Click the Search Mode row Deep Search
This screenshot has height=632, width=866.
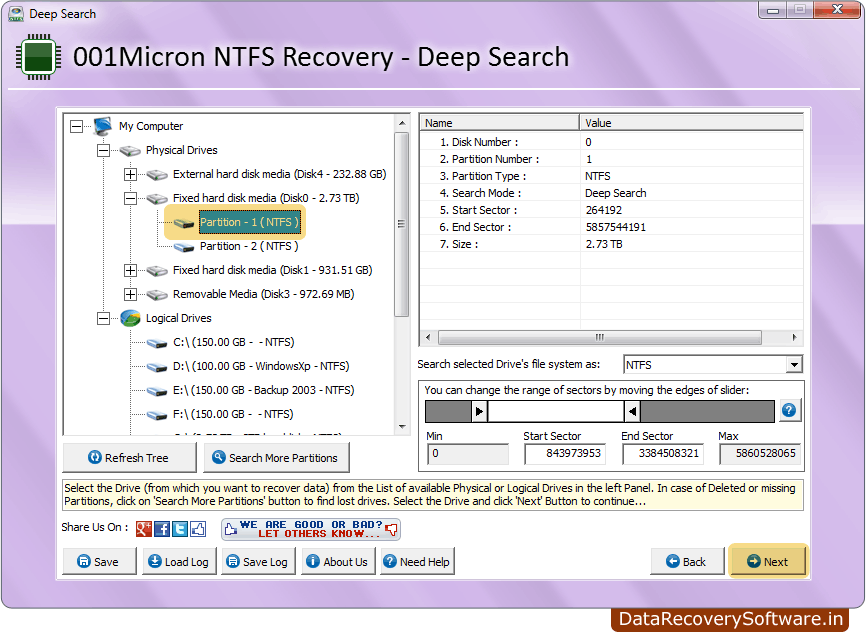coord(611,193)
